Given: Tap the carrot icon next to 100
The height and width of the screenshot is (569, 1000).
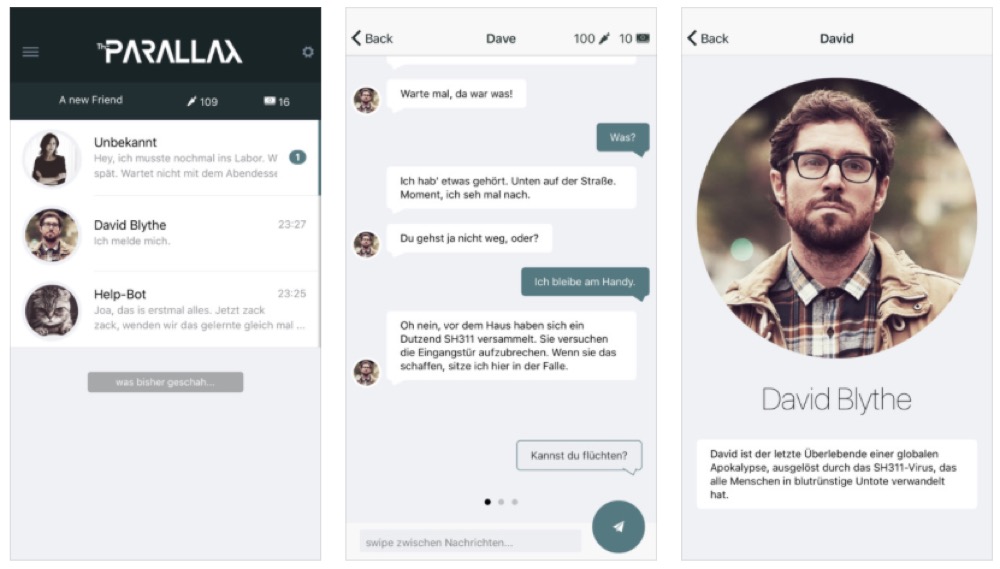Looking at the screenshot, I should point(604,38).
